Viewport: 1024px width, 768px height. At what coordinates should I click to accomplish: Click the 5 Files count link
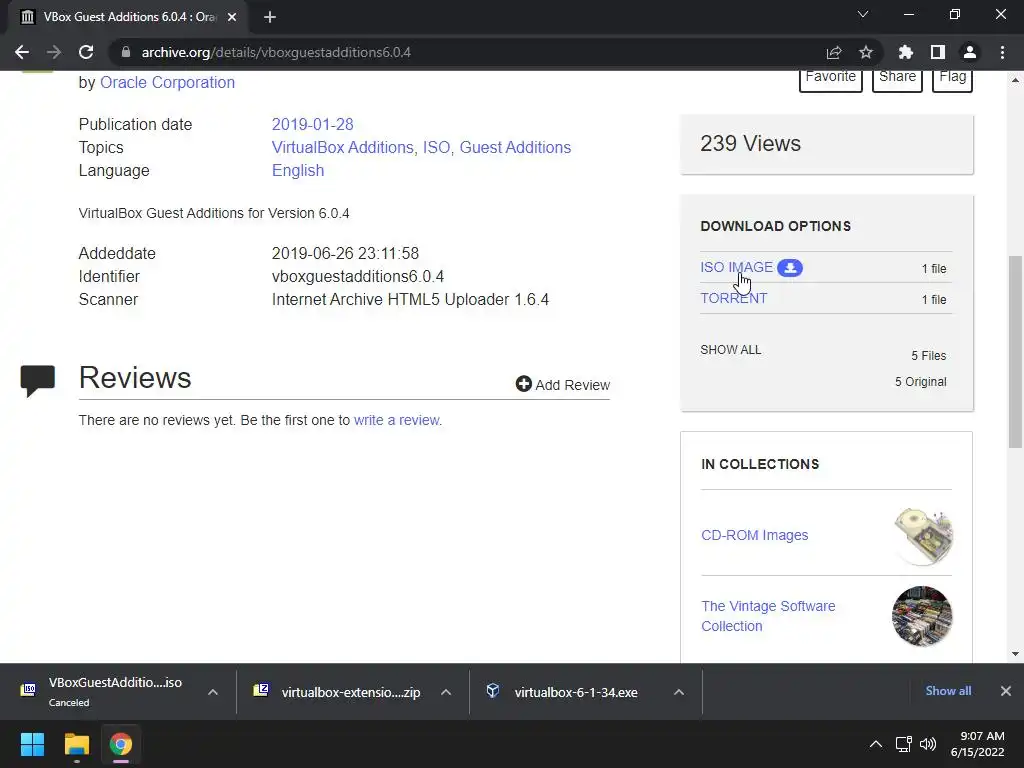coord(929,356)
